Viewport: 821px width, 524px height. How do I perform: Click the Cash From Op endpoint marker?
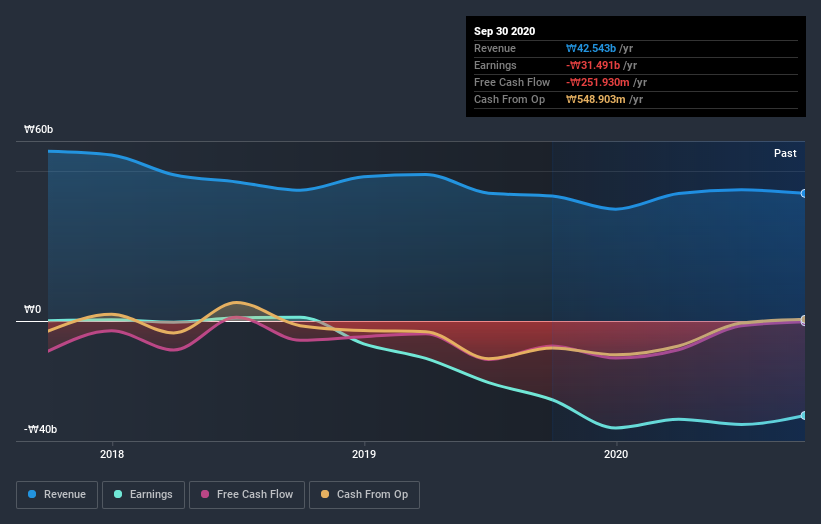(804, 319)
